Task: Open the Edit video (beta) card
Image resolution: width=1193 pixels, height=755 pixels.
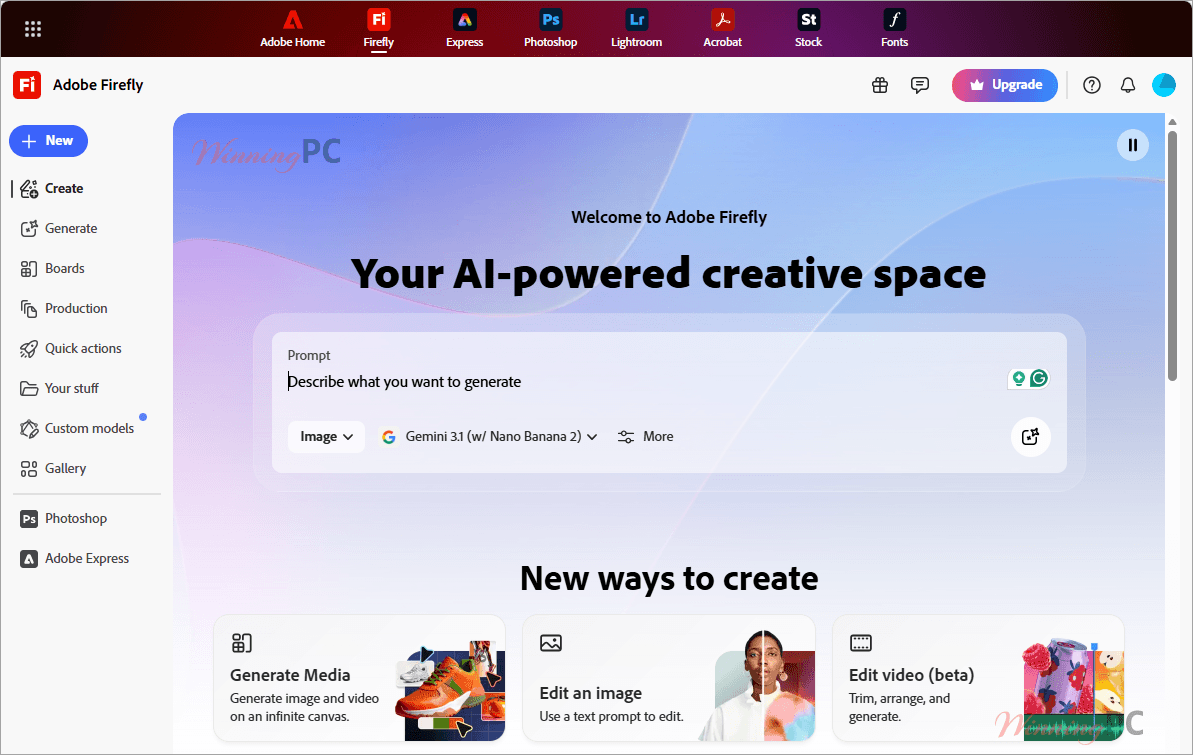Action: click(978, 678)
